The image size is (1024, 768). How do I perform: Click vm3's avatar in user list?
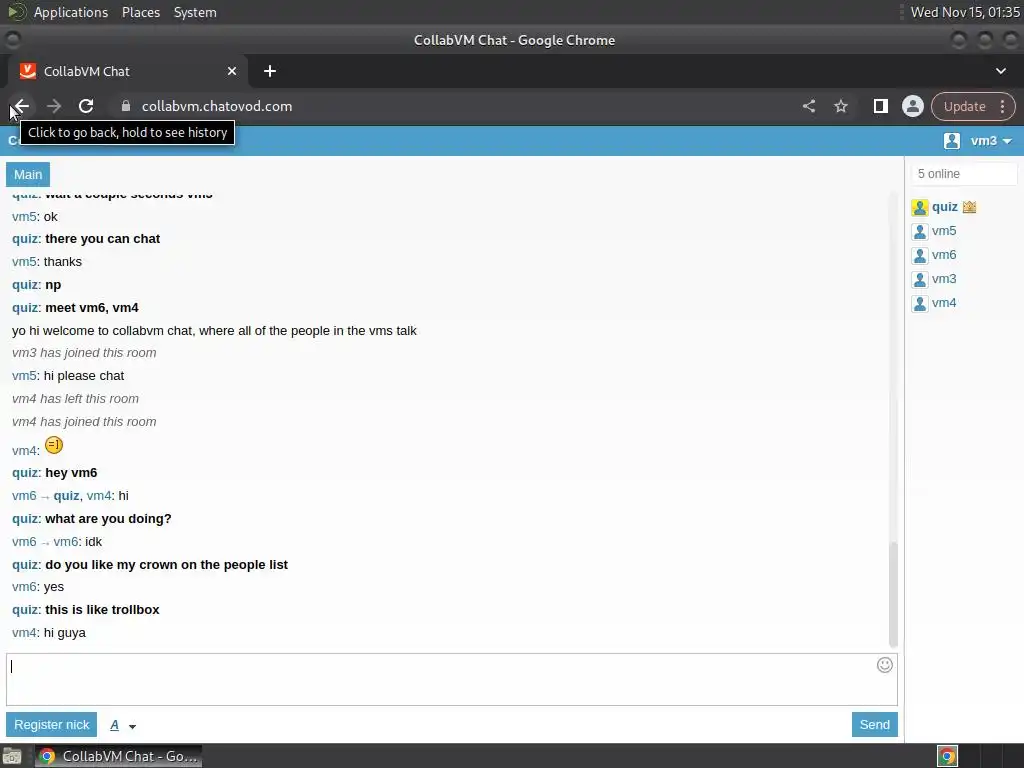[920, 280]
